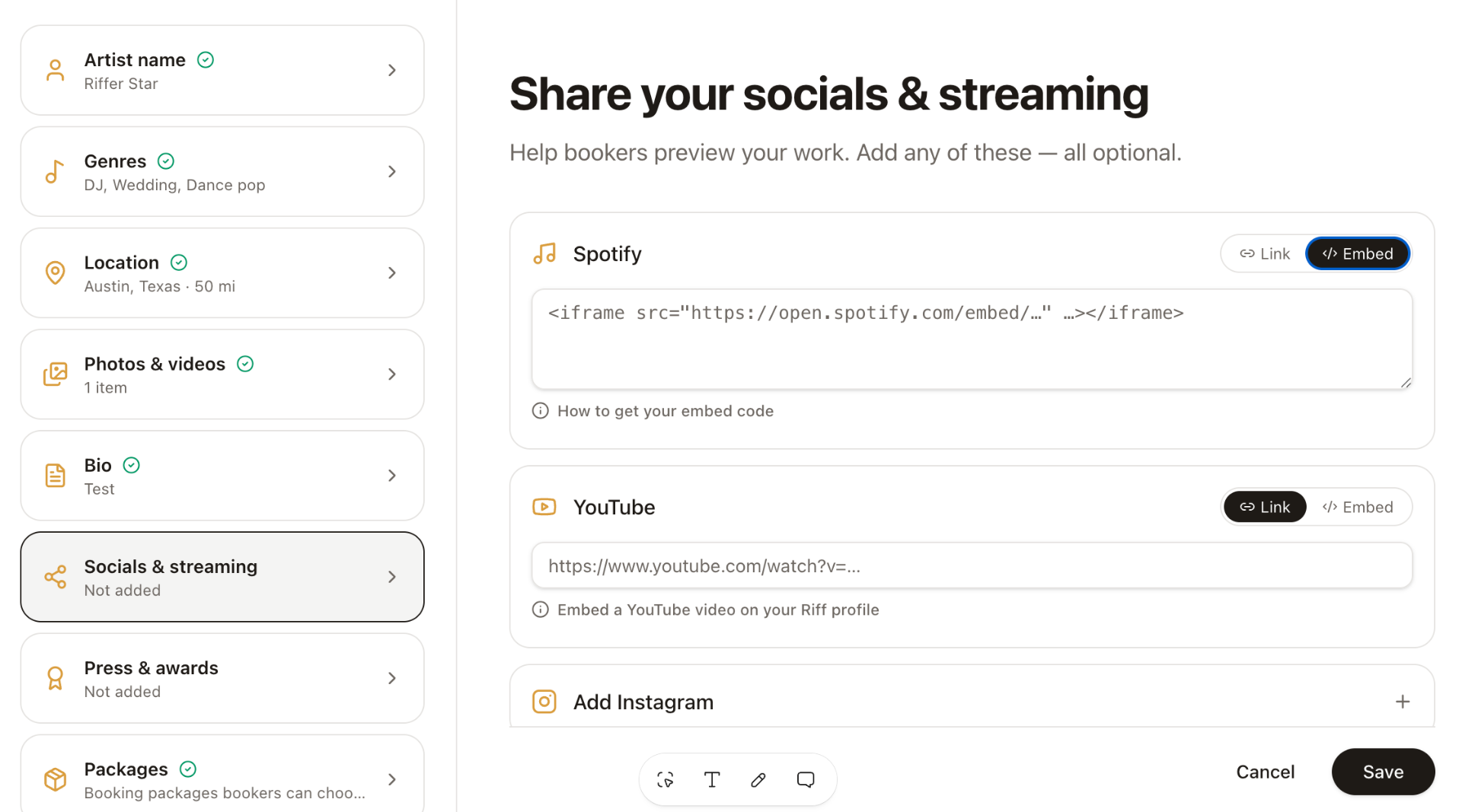Go to the Press & awards step
The width and height of the screenshot is (1462, 812).
pyautogui.click(x=222, y=678)
